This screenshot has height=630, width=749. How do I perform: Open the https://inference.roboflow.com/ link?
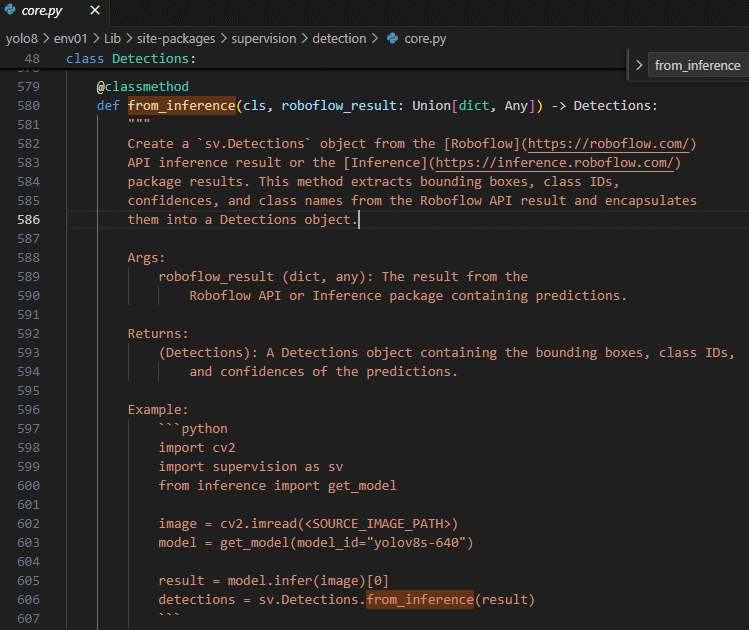pos(555,163)
